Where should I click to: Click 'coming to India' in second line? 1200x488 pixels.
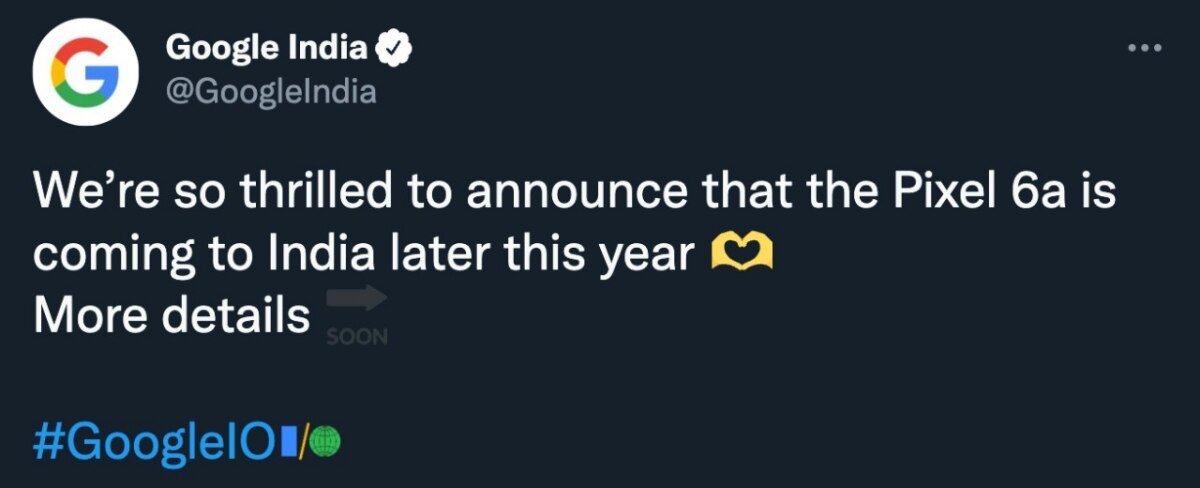[x=203, y=254]
